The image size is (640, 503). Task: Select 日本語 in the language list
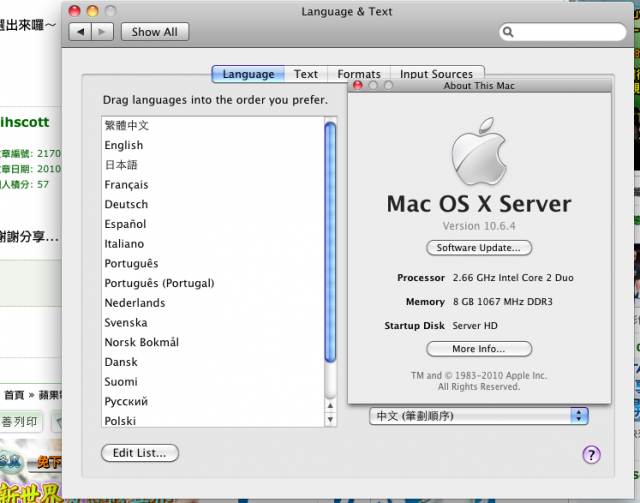[213, 165]
